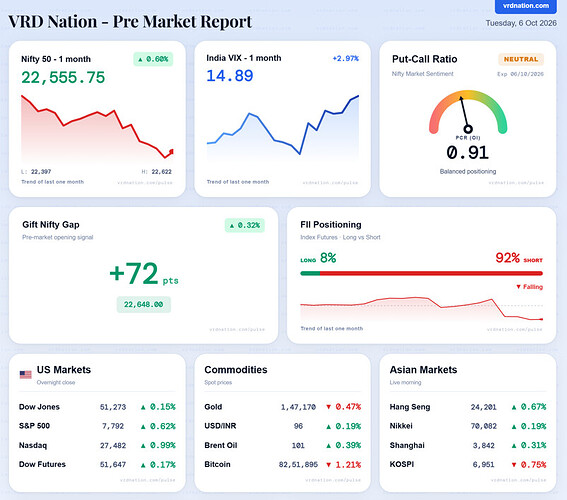This screenshot has width=567, height=500.
Task: Select the Dow Jones row
Action: point(97,407)
